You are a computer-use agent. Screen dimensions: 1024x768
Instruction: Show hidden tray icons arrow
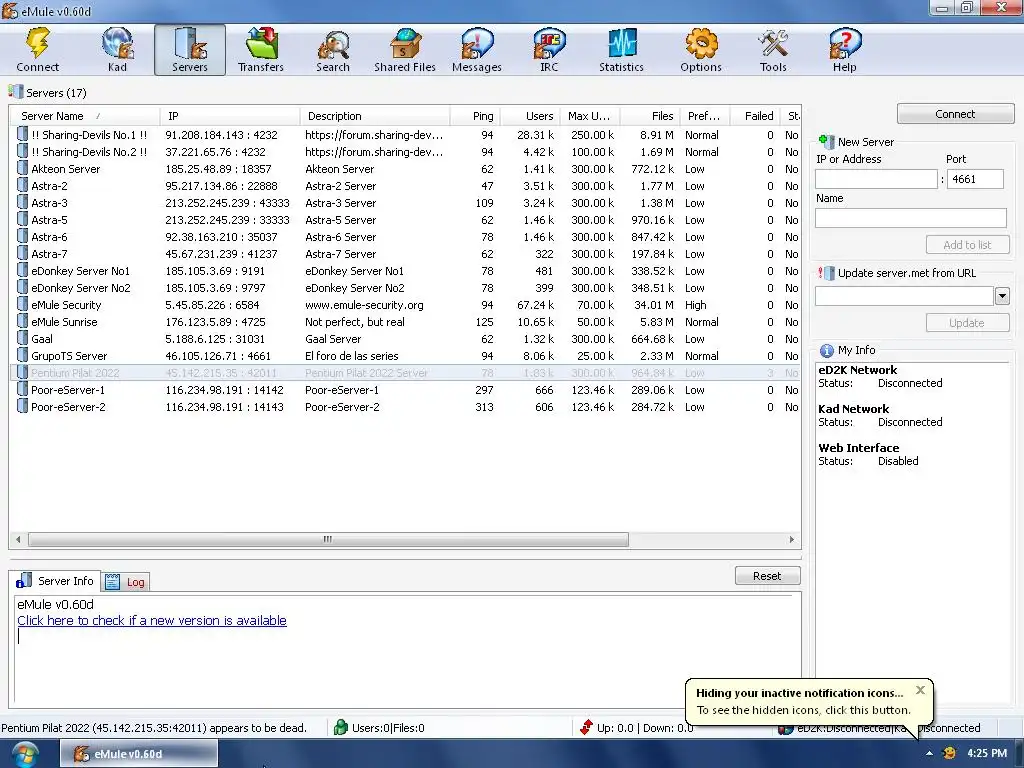pos(929,754)
